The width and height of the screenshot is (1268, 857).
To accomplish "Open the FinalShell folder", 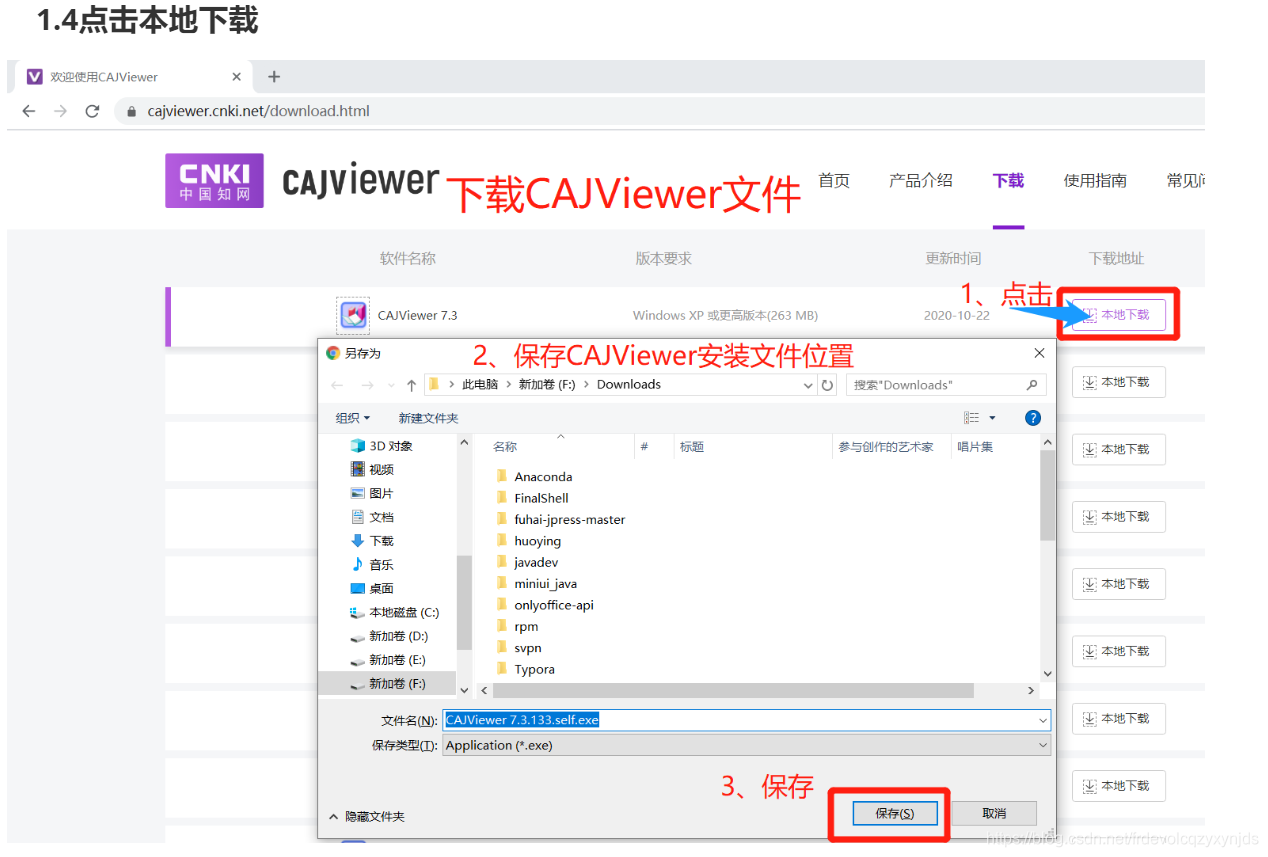I will pos(532,498).
